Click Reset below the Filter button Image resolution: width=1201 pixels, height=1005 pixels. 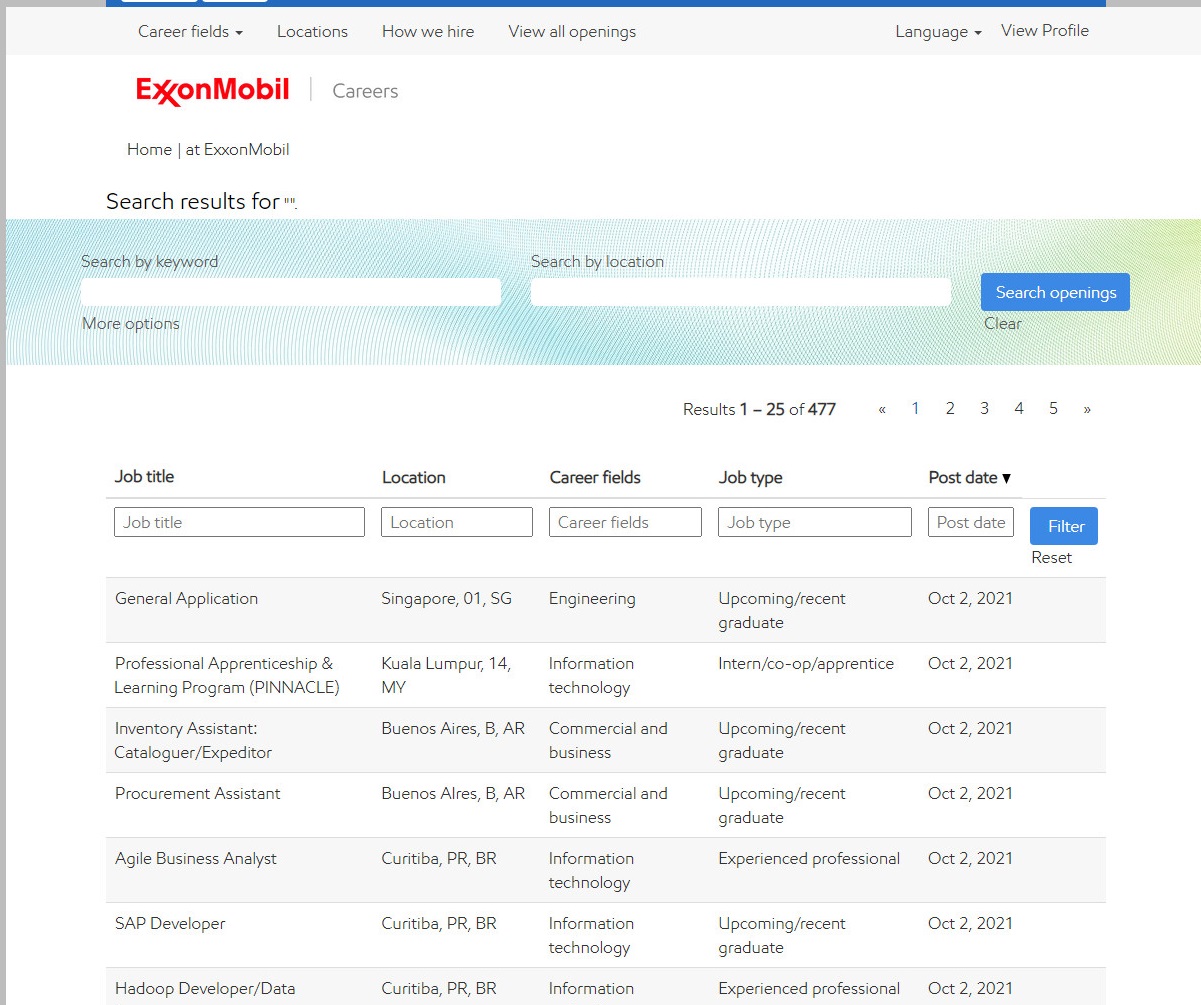[x=1051, y=558]
